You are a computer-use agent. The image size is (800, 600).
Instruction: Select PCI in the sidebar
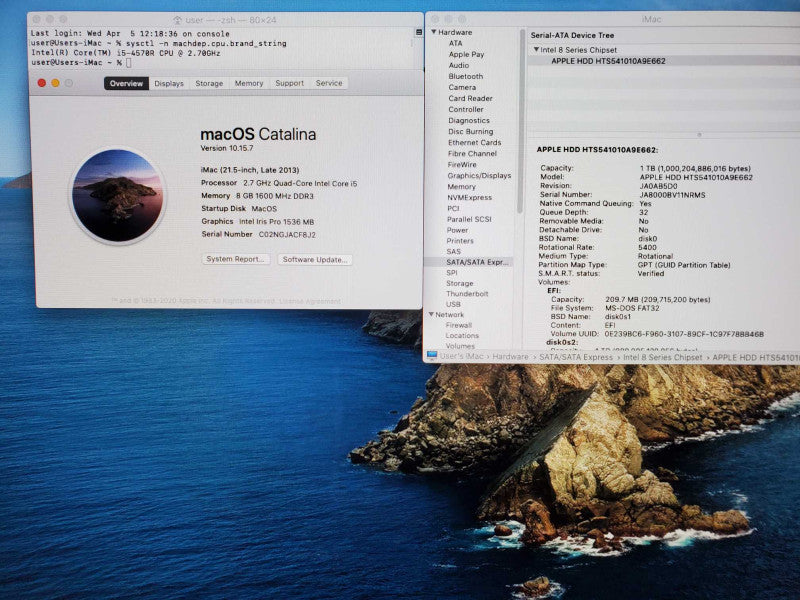[x=453, y=208]
